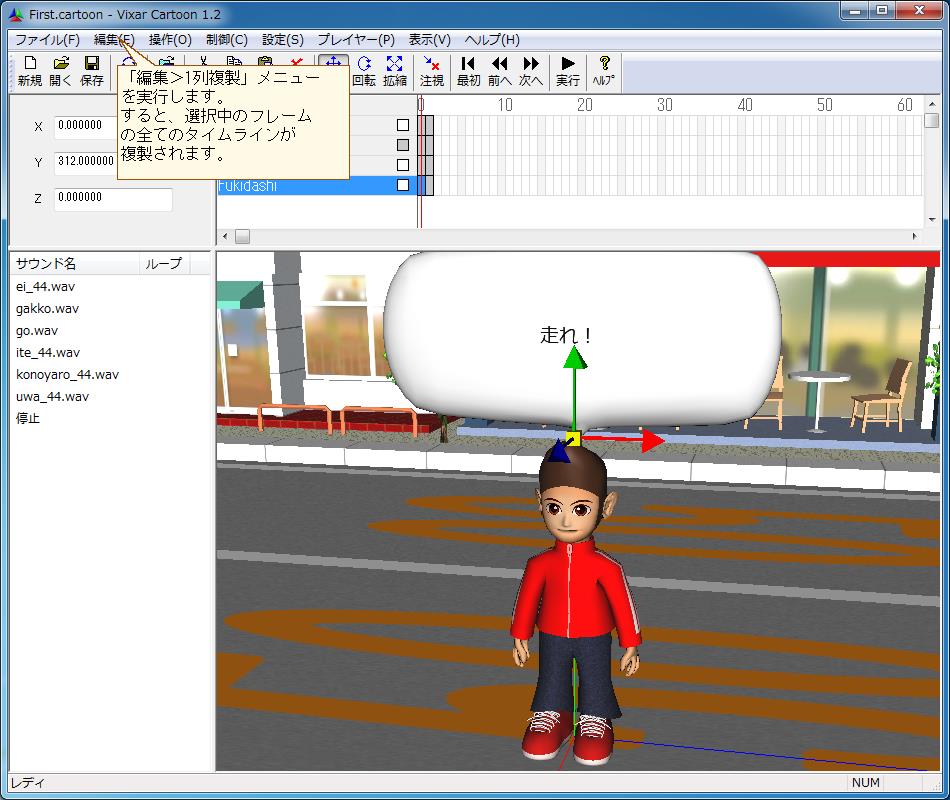The width and height of the screenshot is (950, 800).
Task: Step back with the 前へ button
Action: coord(500,71)
